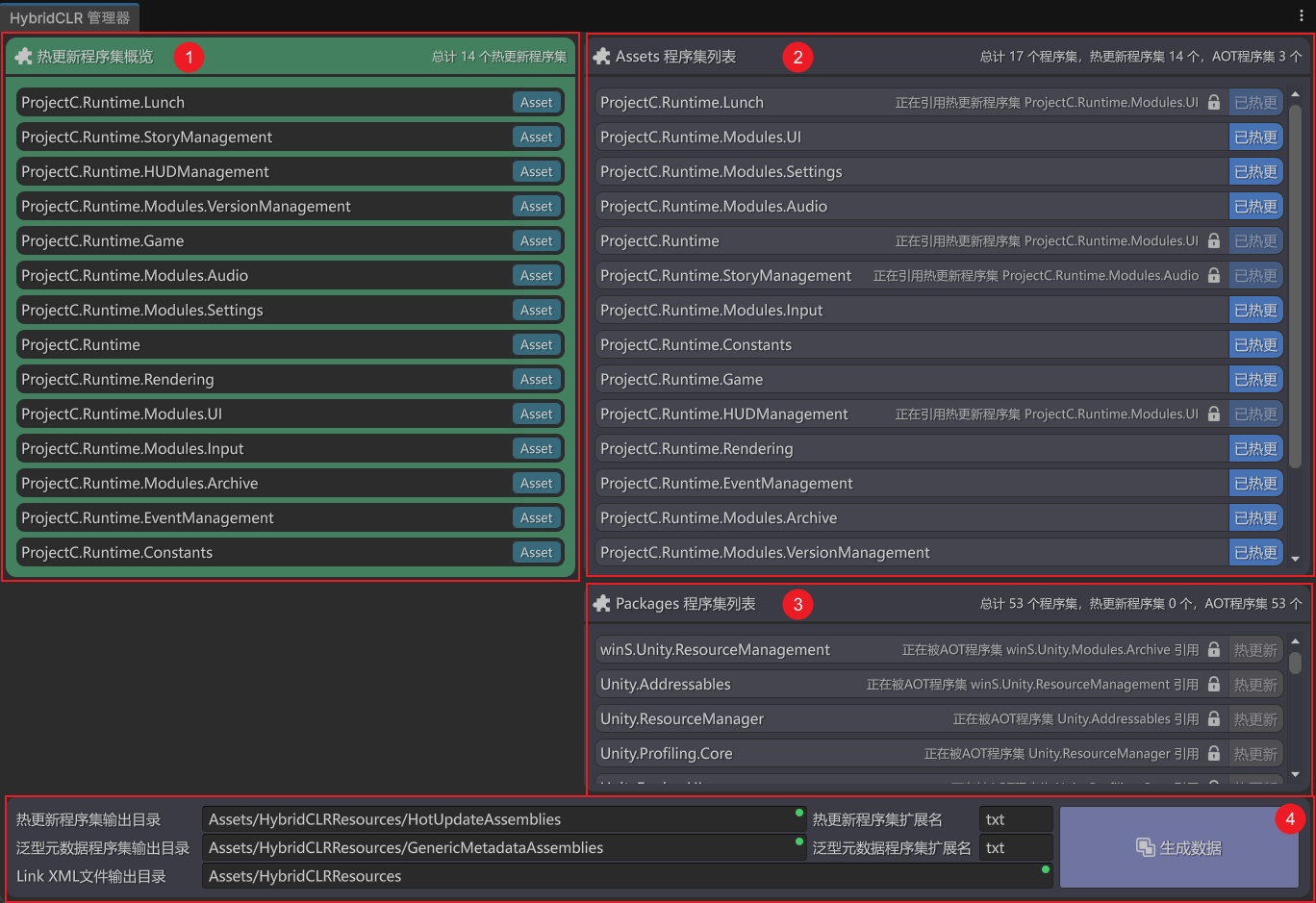Toggle hot update for ProjectC.Runtime.Modules.UI
Viewport: 1316px width, 903px height.
[1255, 138]
